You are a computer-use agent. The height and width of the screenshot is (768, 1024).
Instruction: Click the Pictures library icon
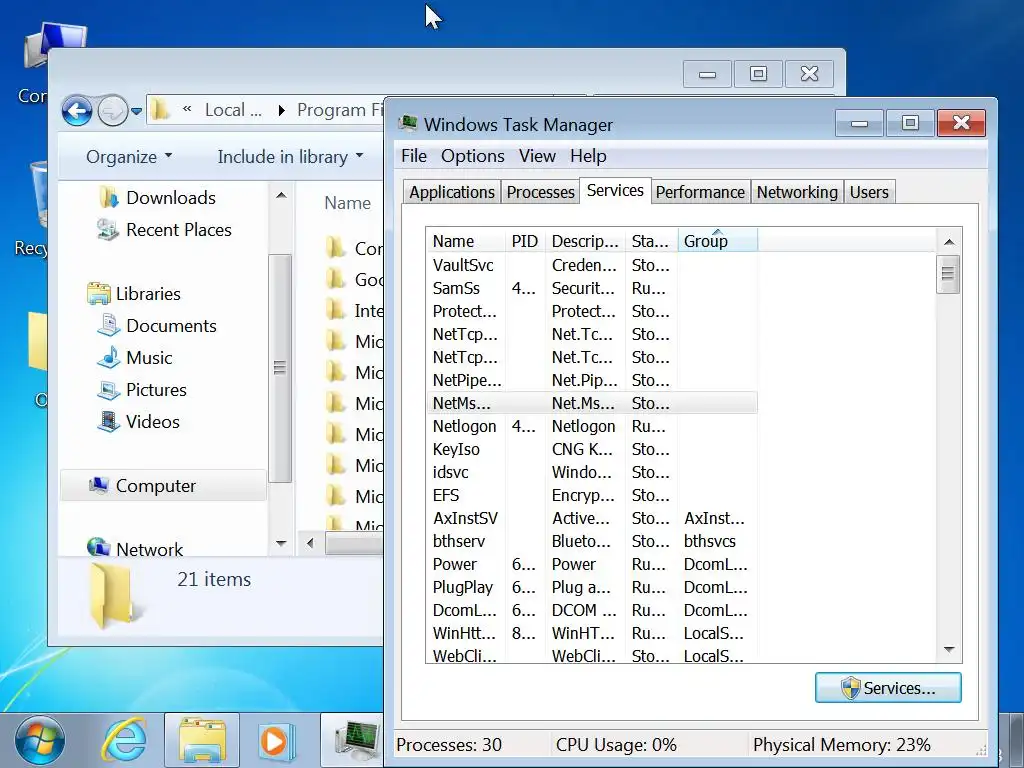[108, 389]
